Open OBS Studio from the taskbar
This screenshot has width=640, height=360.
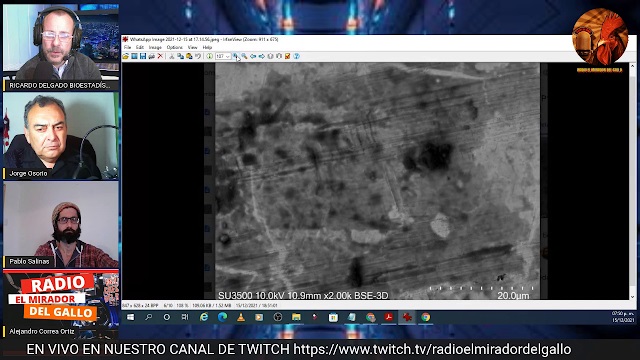(278, 317)
